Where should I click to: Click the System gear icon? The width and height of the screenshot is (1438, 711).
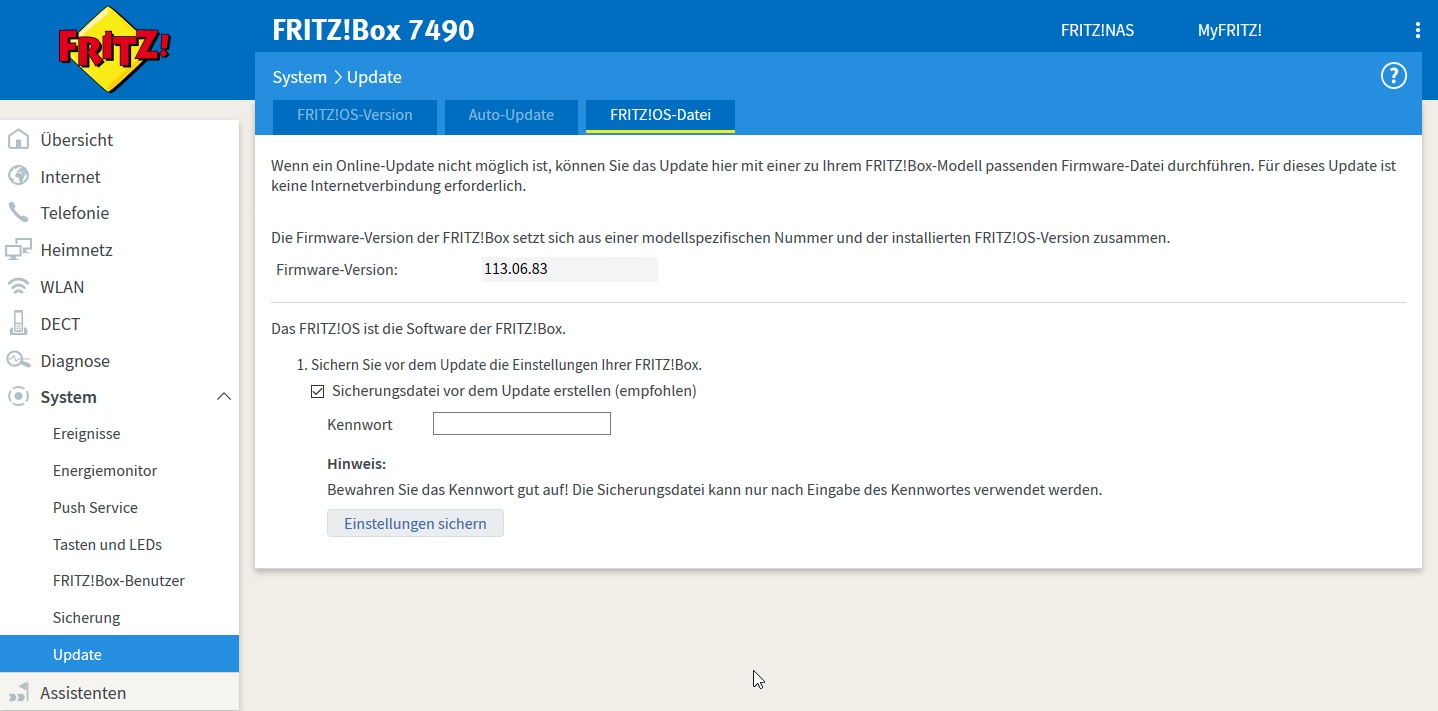18,397
